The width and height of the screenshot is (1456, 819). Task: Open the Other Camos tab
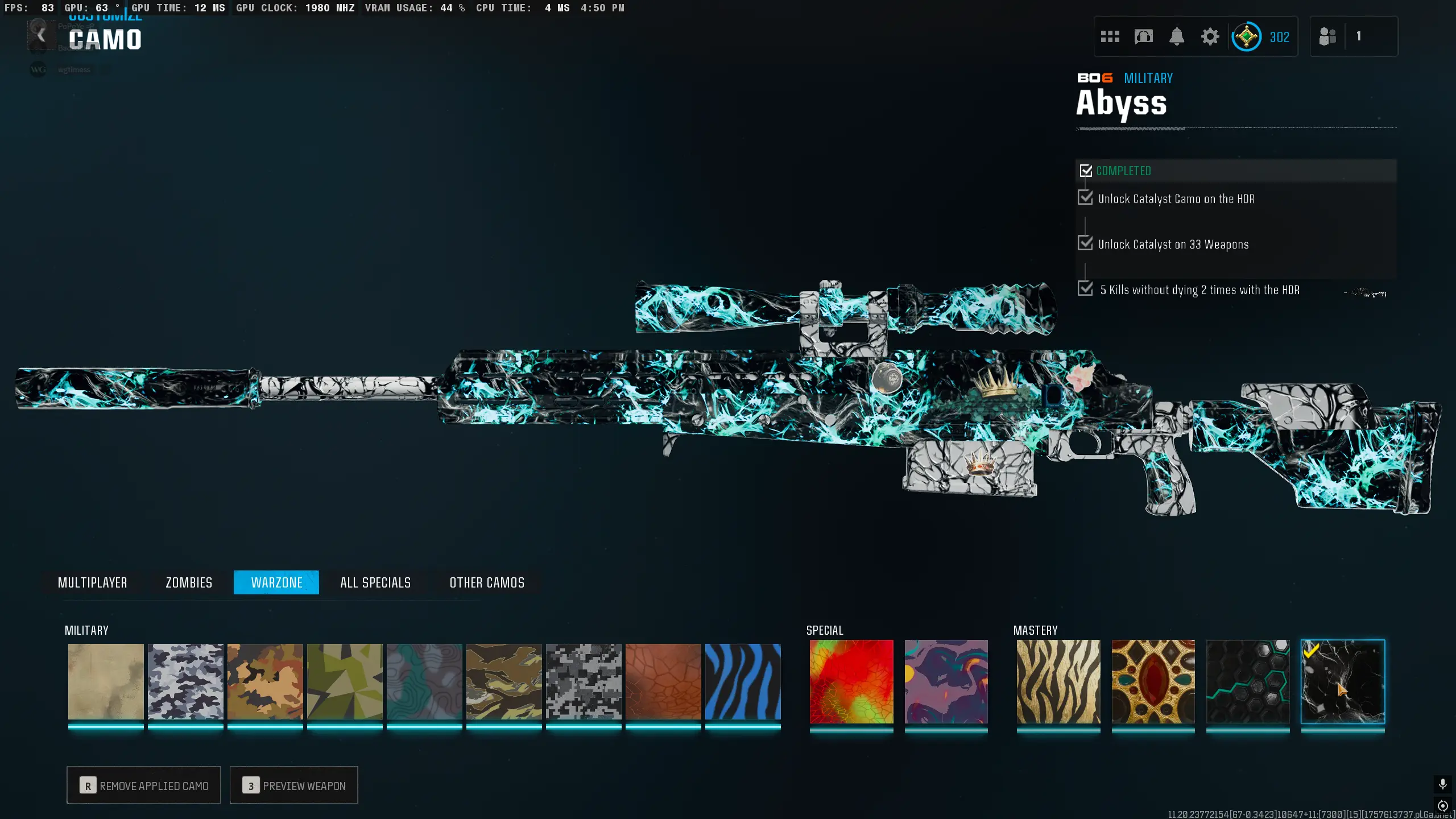pyautogui.click(x=487, y=582)
